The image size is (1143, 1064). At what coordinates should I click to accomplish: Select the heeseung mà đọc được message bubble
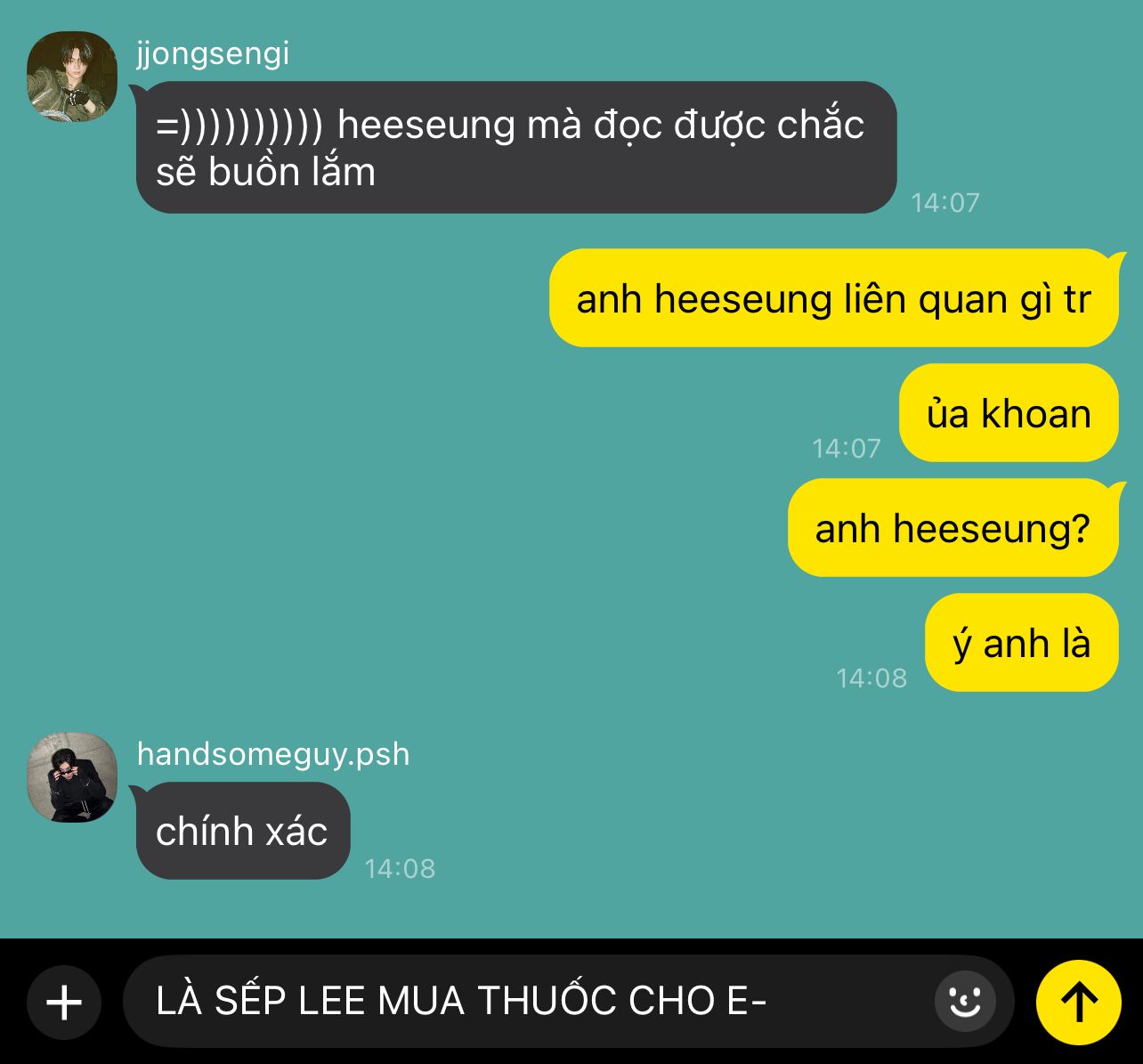[x=516, y=148]
